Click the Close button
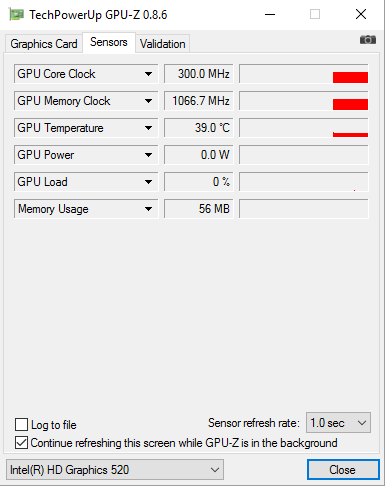 [x=343, y=470]
